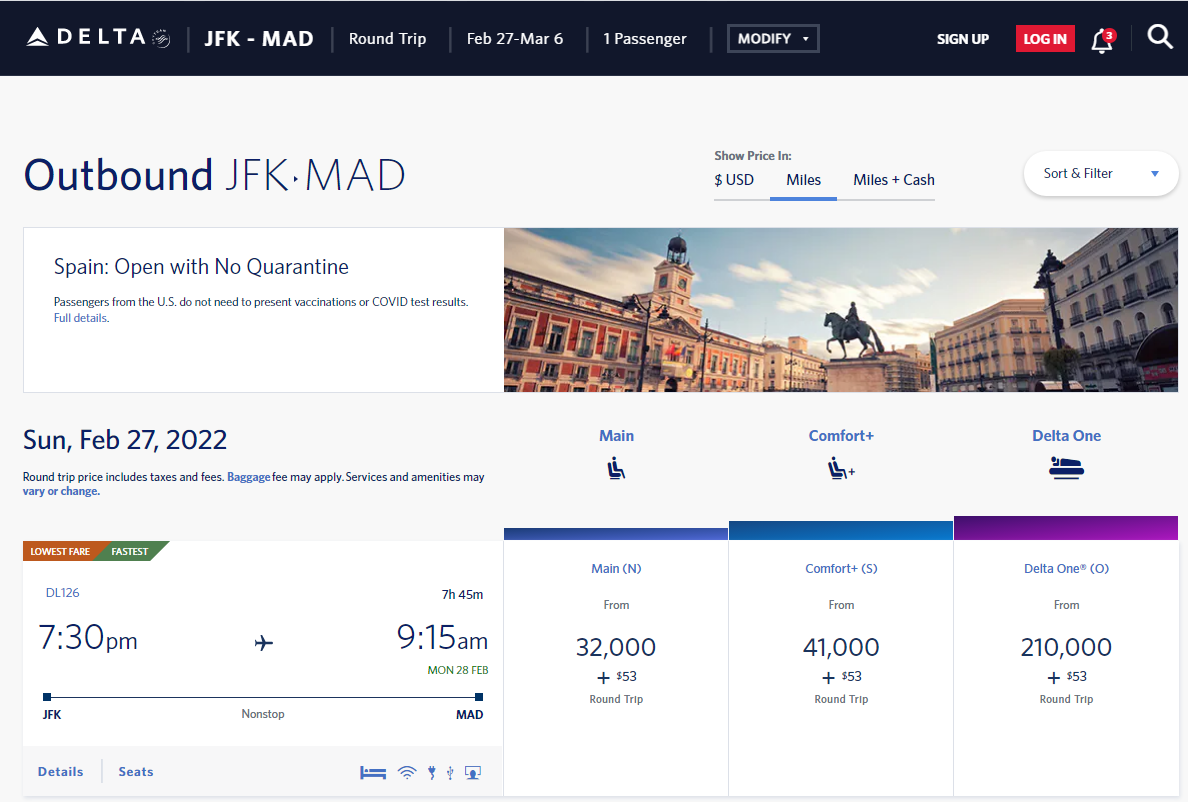1188x802 pixels.
Task: Click the Spain: Open with No Quarantine heading
Action: coord(202,267)
